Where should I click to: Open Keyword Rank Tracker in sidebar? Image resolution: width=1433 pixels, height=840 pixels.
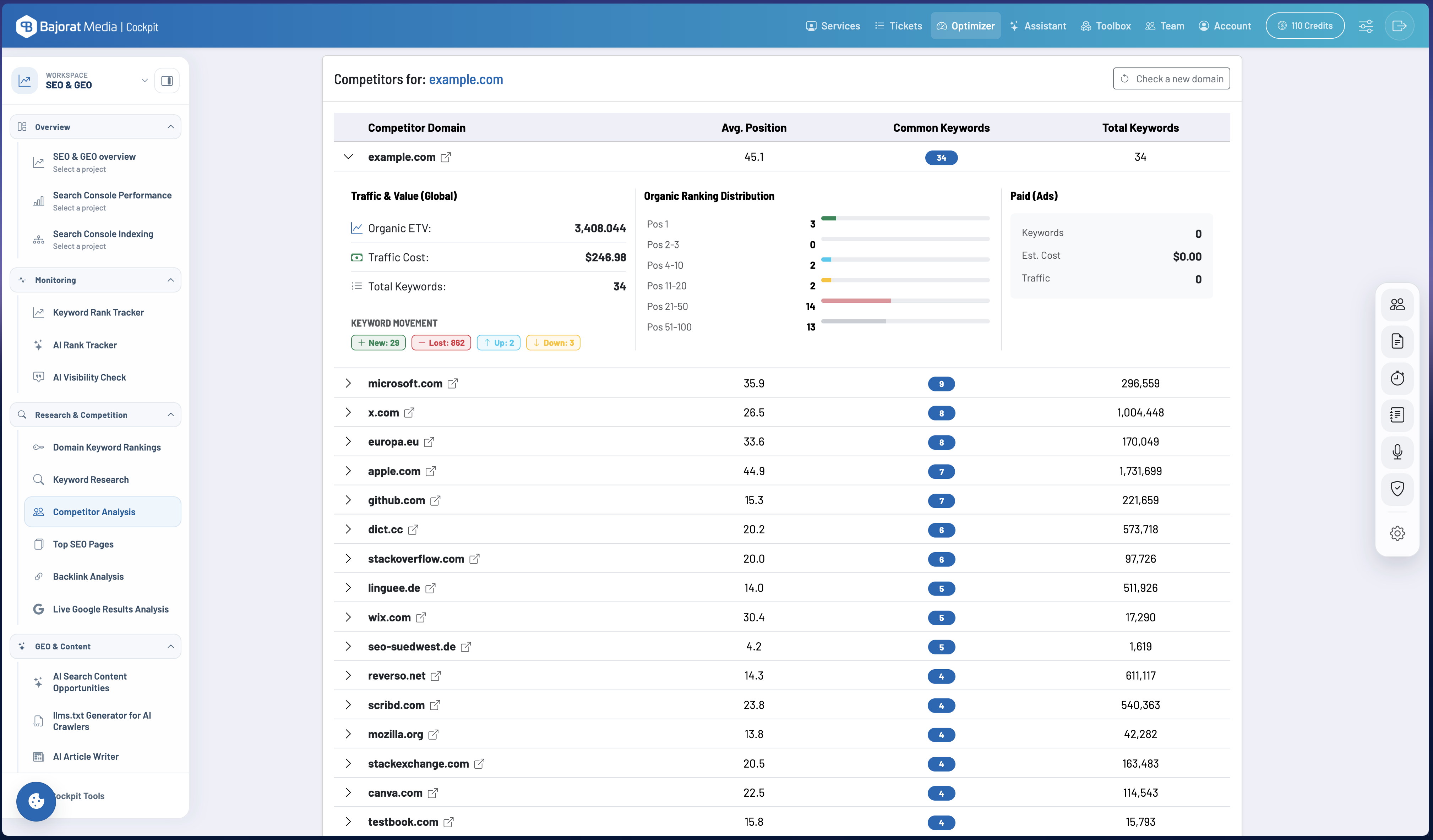tap(102, 313)
